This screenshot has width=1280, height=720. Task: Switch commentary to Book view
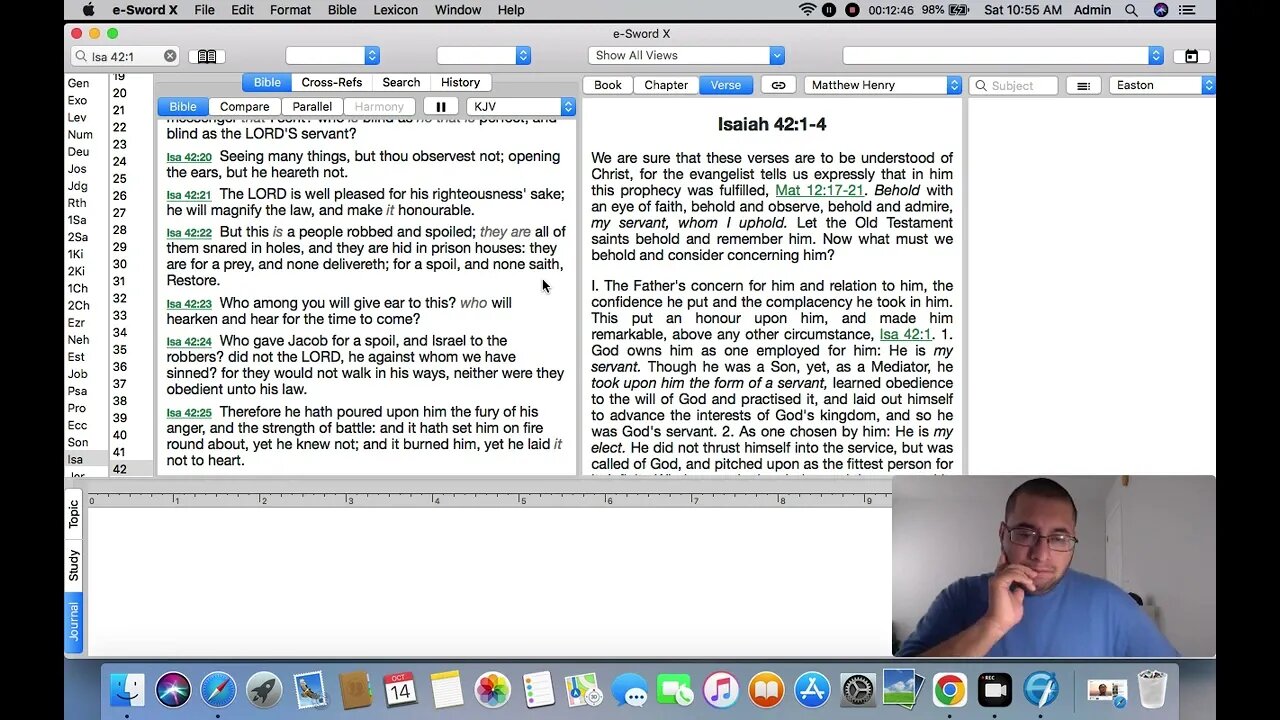608,85
